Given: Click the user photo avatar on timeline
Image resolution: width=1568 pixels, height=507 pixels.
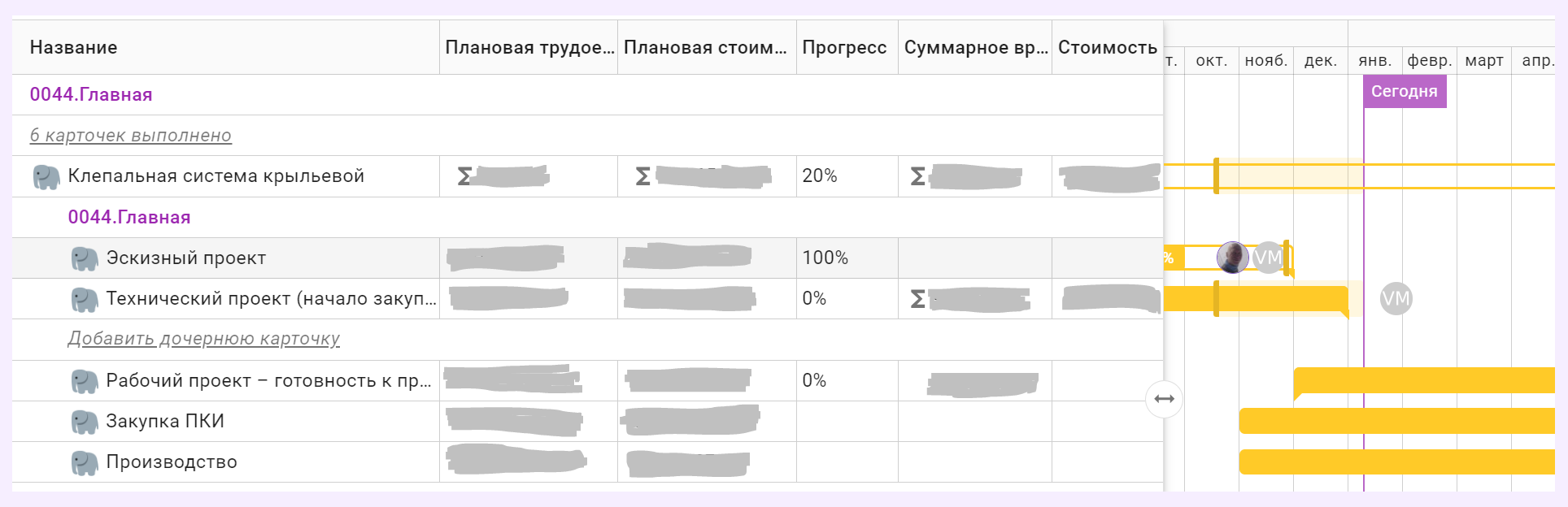Looking at the screenshot, I should pos(1232,258).
